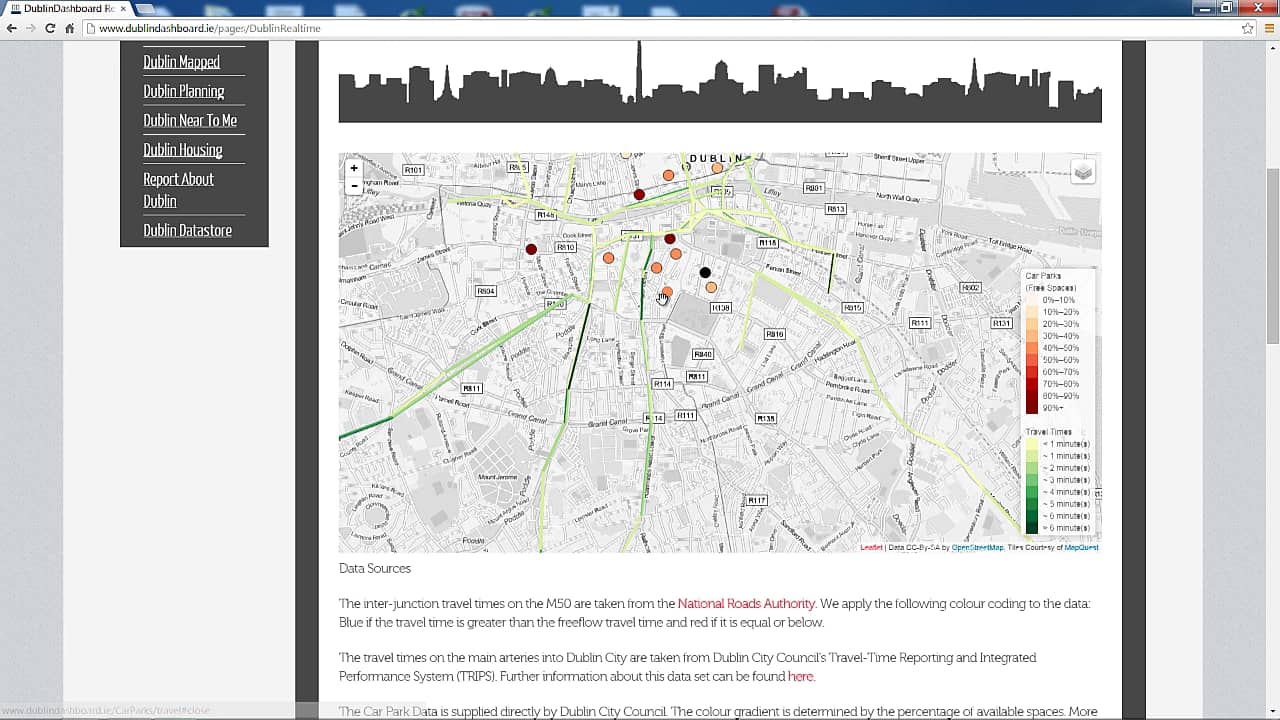Click the 'Data Sources' heading text

(x=375, y=568)
